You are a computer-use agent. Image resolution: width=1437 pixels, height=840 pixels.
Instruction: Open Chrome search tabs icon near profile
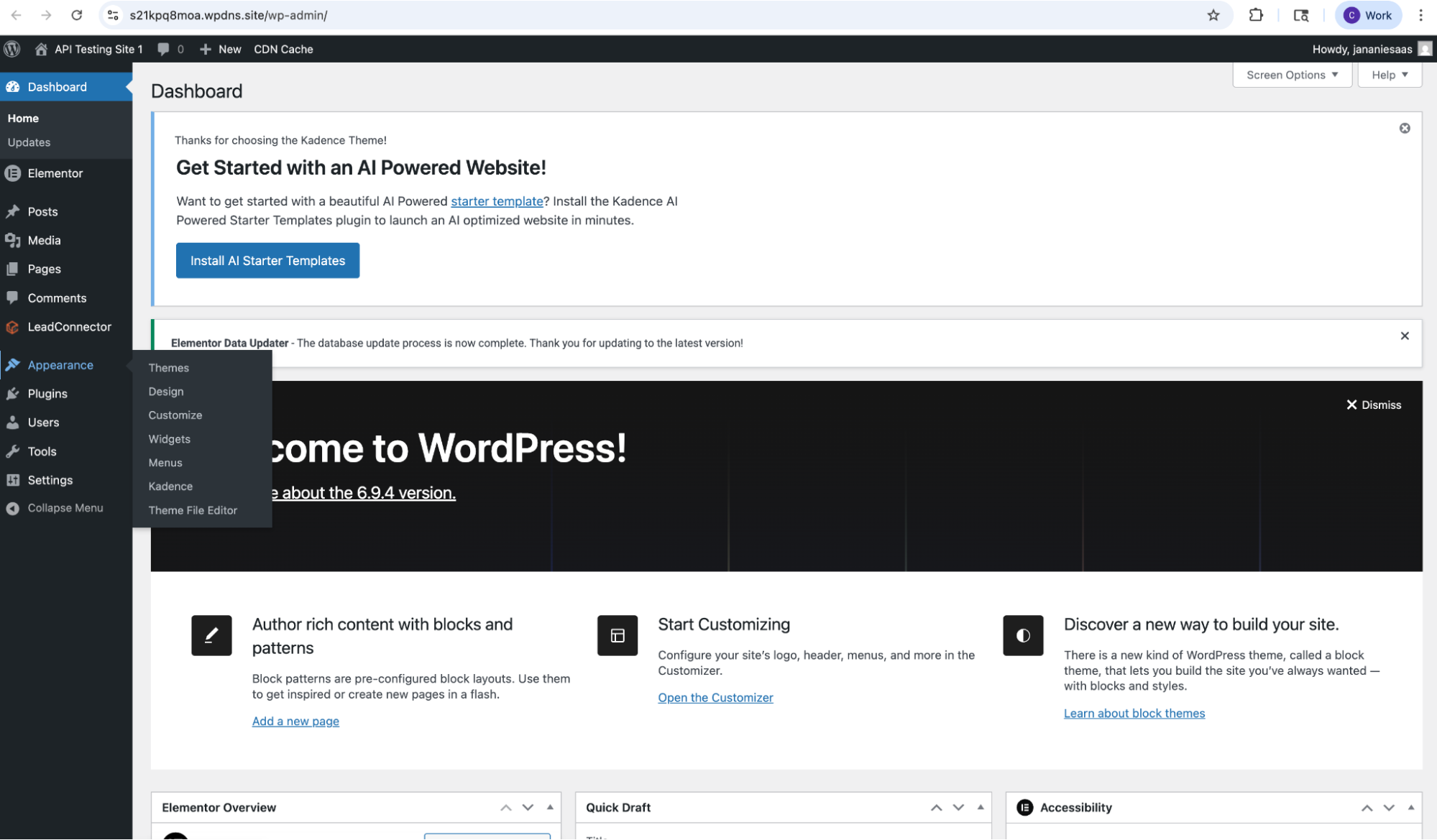click(x=1301, y=15)
